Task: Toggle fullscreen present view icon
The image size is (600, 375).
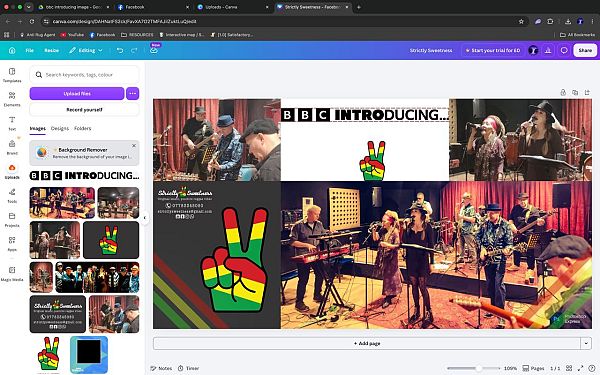Action: [x=580, y=368]
